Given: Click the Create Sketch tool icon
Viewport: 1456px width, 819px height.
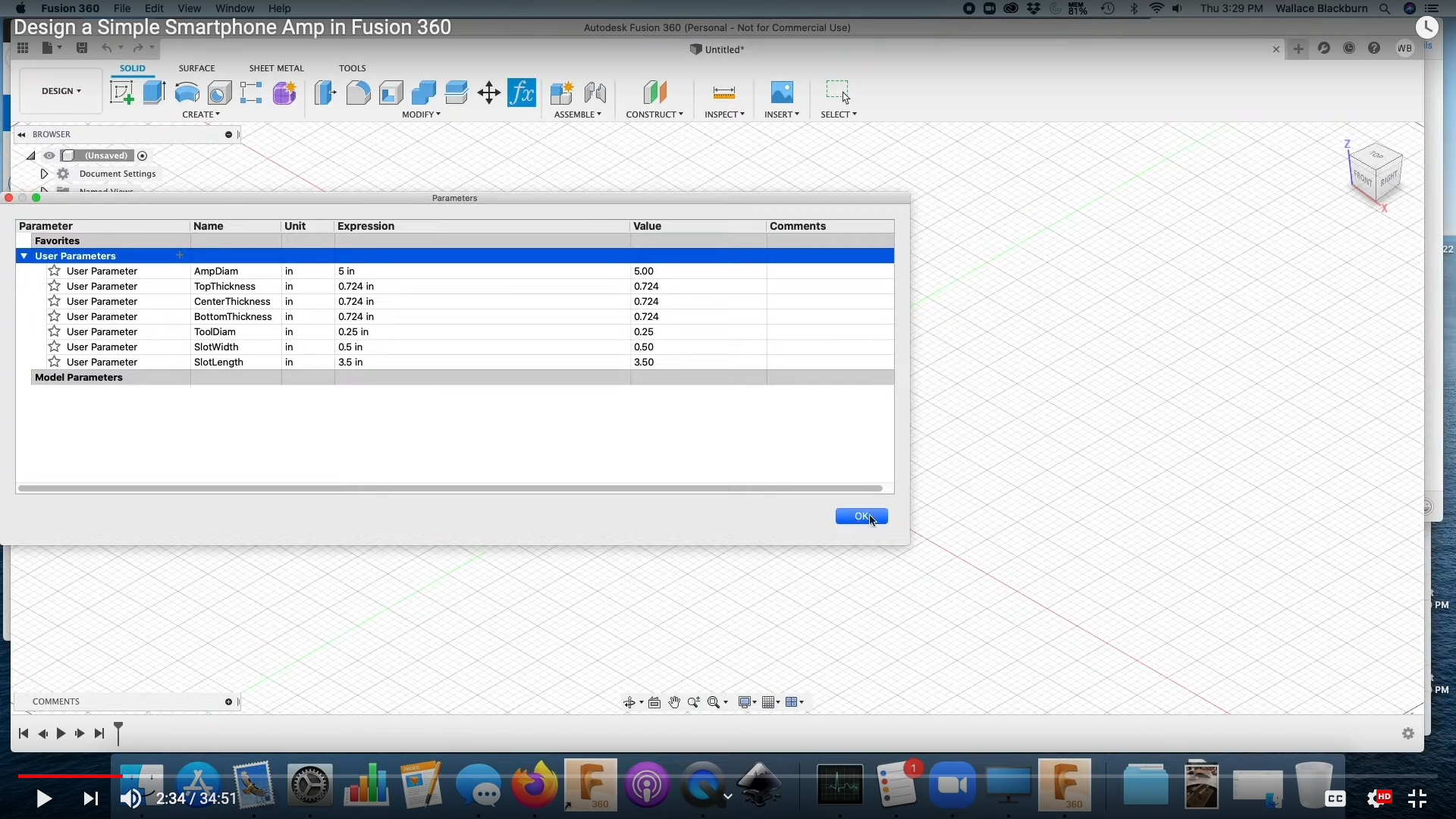Looking at the screenshot, I should (121, 93).
